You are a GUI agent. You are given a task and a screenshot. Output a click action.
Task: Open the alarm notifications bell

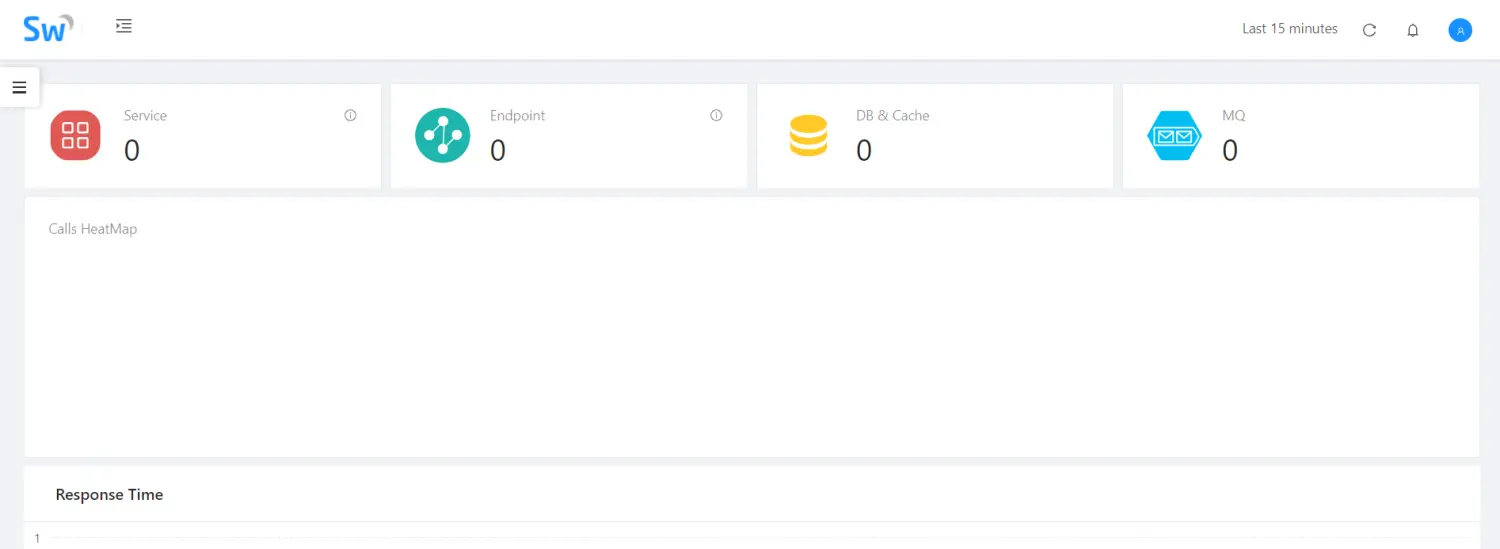(1413, 30)
